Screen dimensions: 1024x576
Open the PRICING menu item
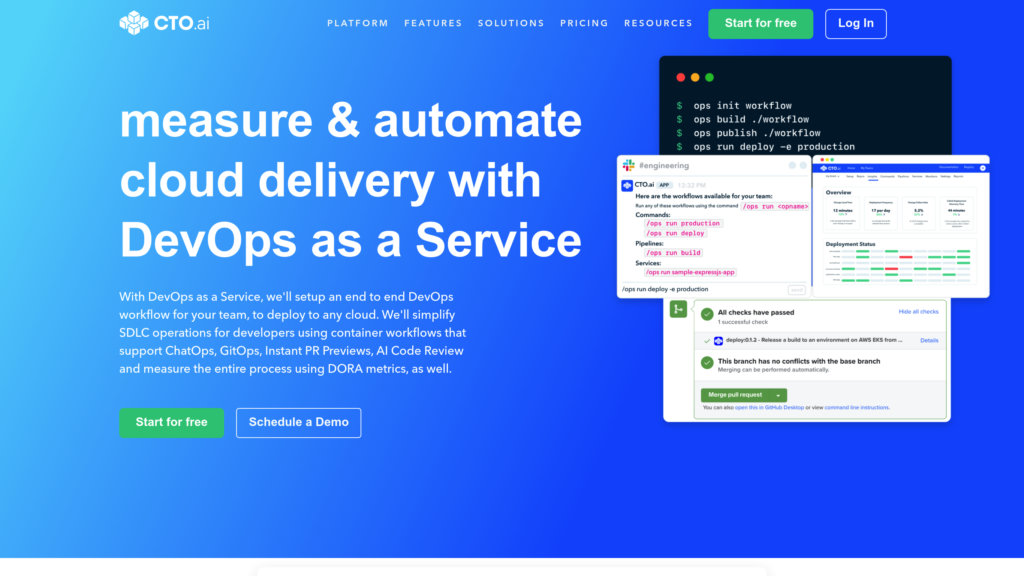click(584, 23)
